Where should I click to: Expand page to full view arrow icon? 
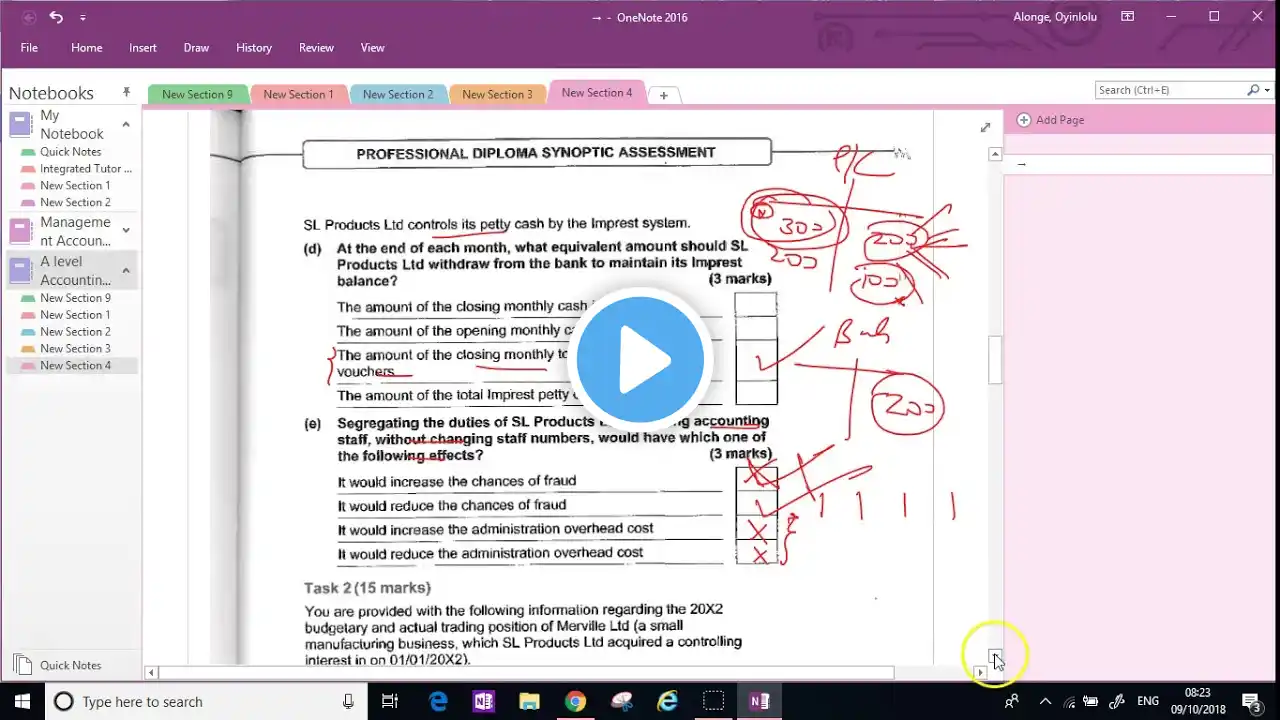click(x=985, y=127)
